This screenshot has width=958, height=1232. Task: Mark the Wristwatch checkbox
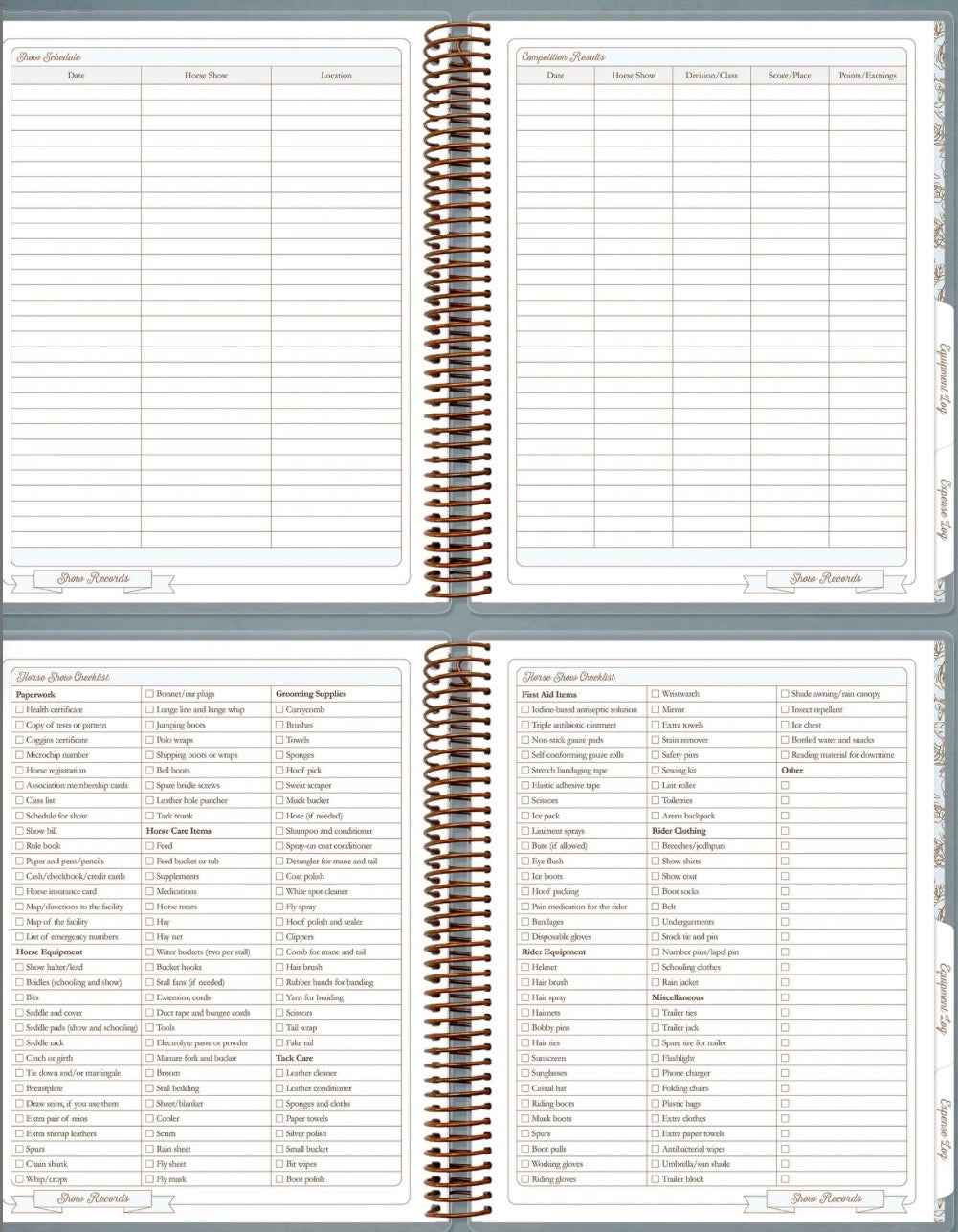tap(656, 694)
